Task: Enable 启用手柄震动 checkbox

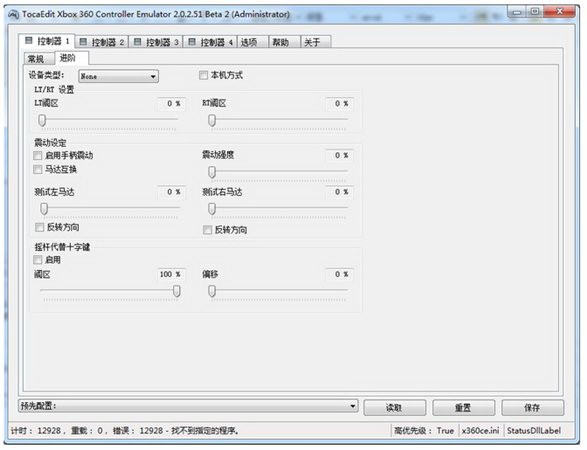Action: 38,155
